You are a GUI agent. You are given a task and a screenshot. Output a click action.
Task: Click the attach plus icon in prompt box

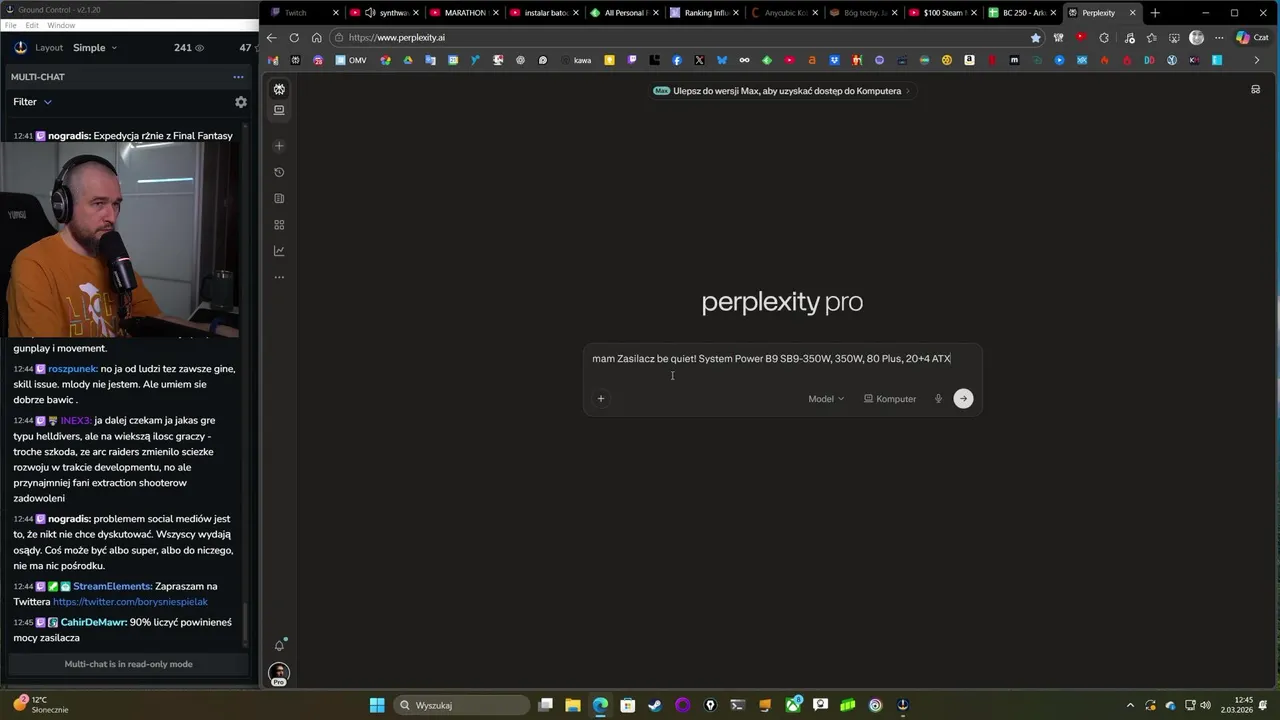[601, 399]
